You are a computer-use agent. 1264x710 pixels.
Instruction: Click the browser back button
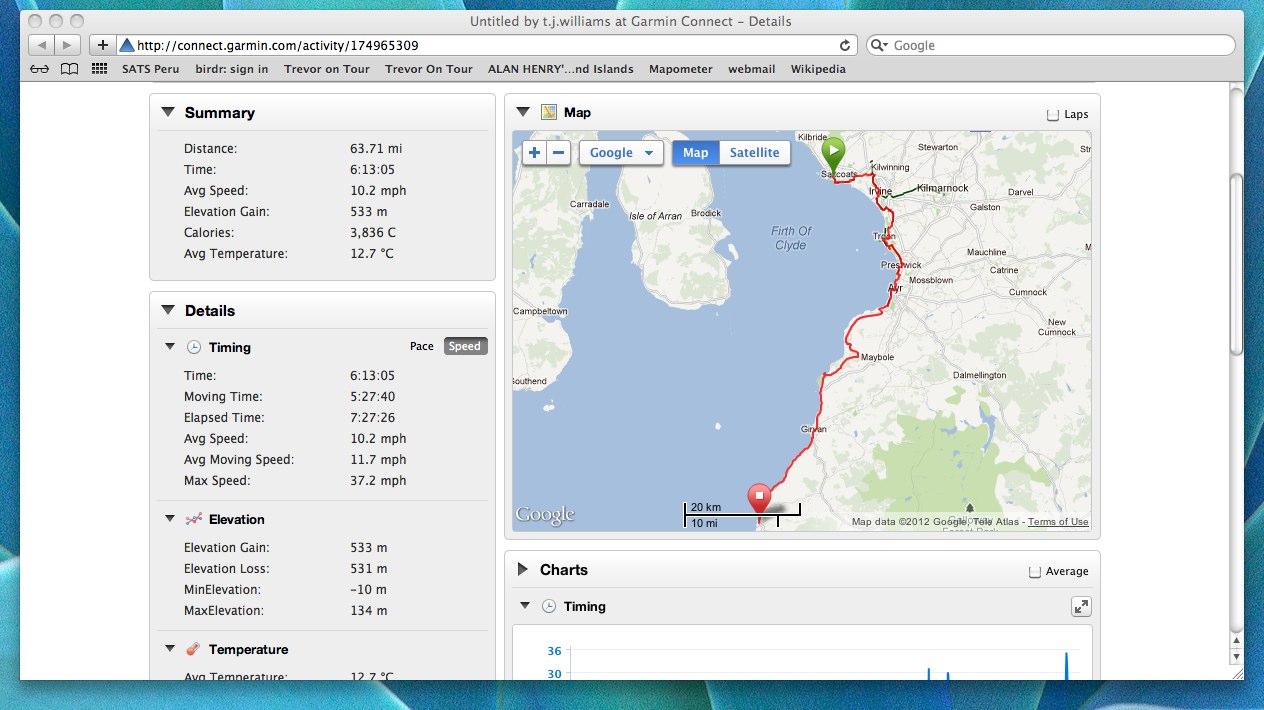click(41, 45)
